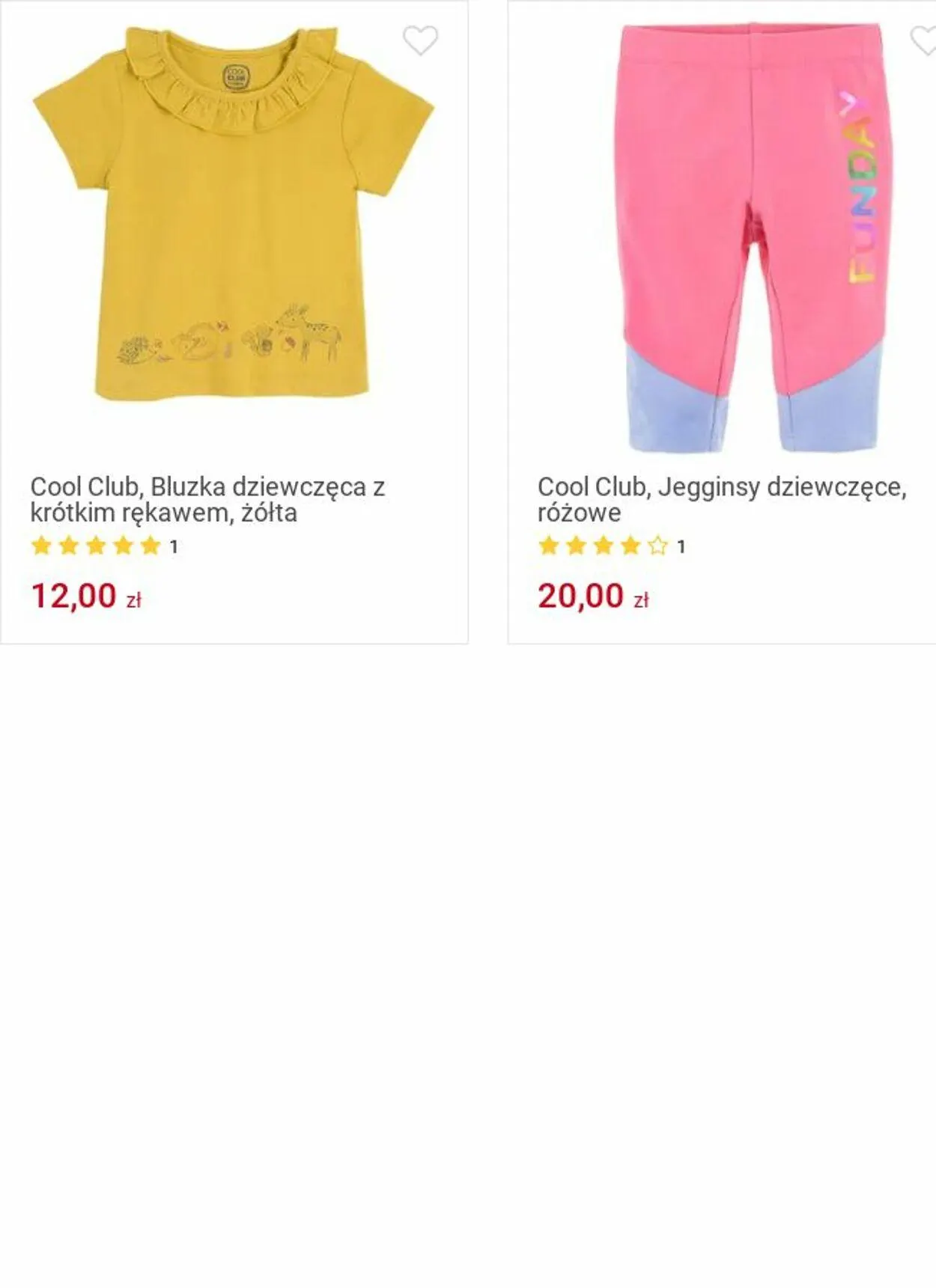Click the 20,00 zł price

pyautogui.click(x=593, y=596)
